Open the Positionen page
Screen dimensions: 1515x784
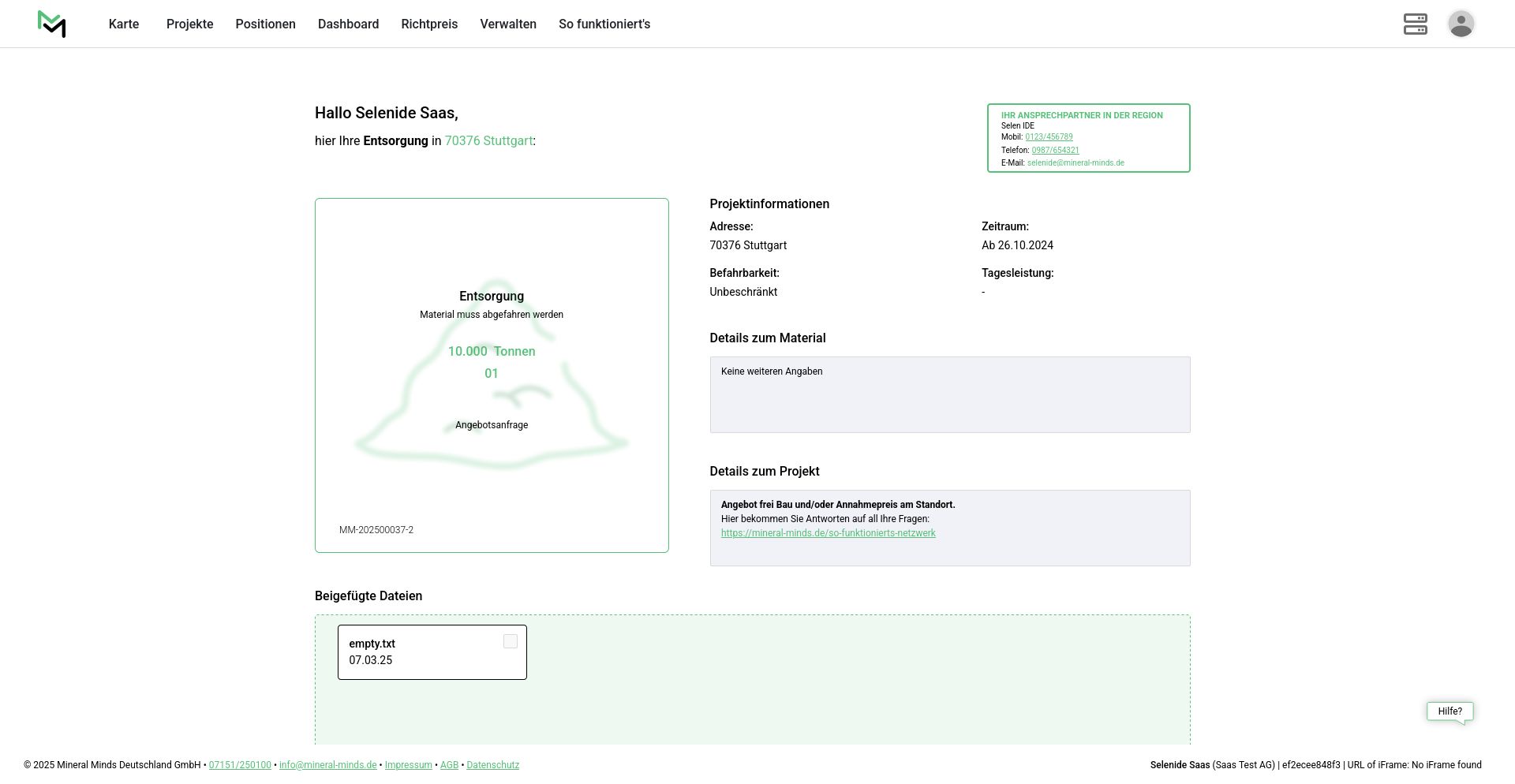tap(265, 24)
